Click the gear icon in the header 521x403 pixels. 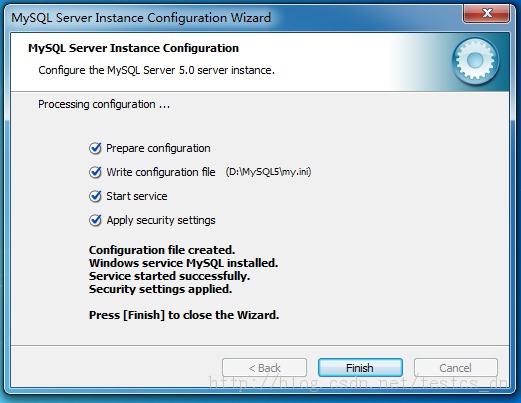click(x=476, y=61)
